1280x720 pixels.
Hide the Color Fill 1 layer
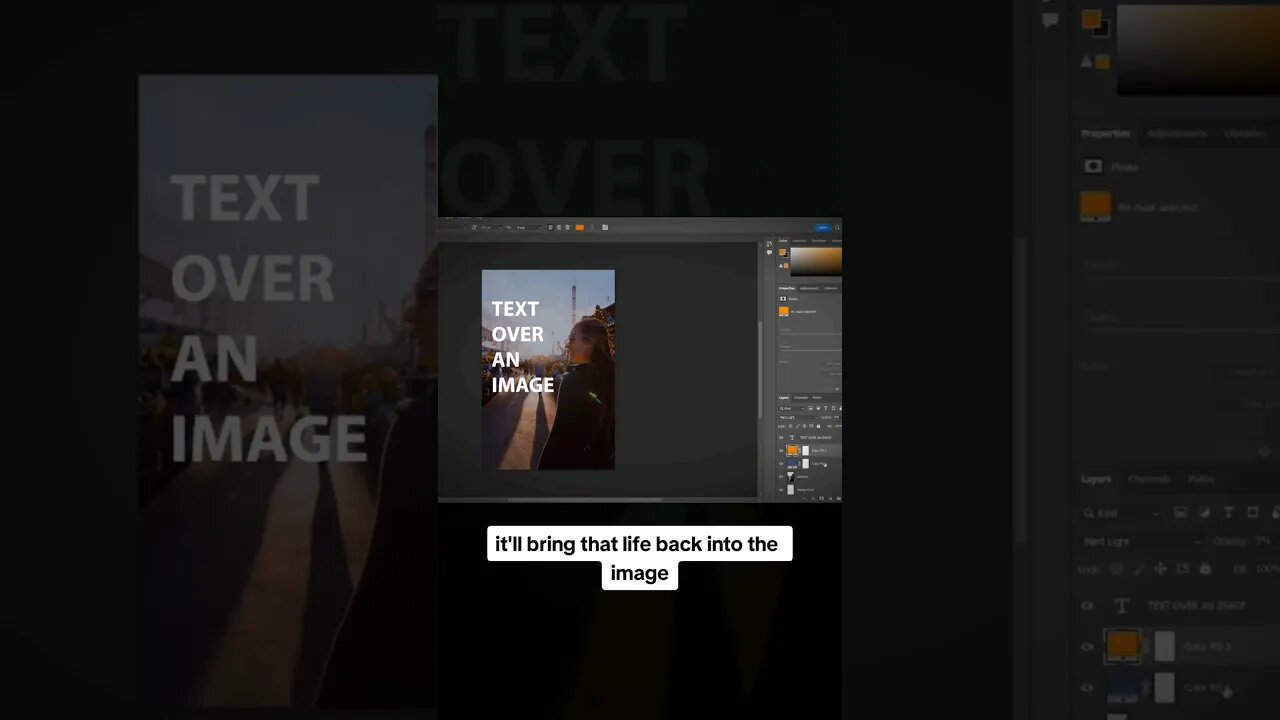[x=781, y=464]
